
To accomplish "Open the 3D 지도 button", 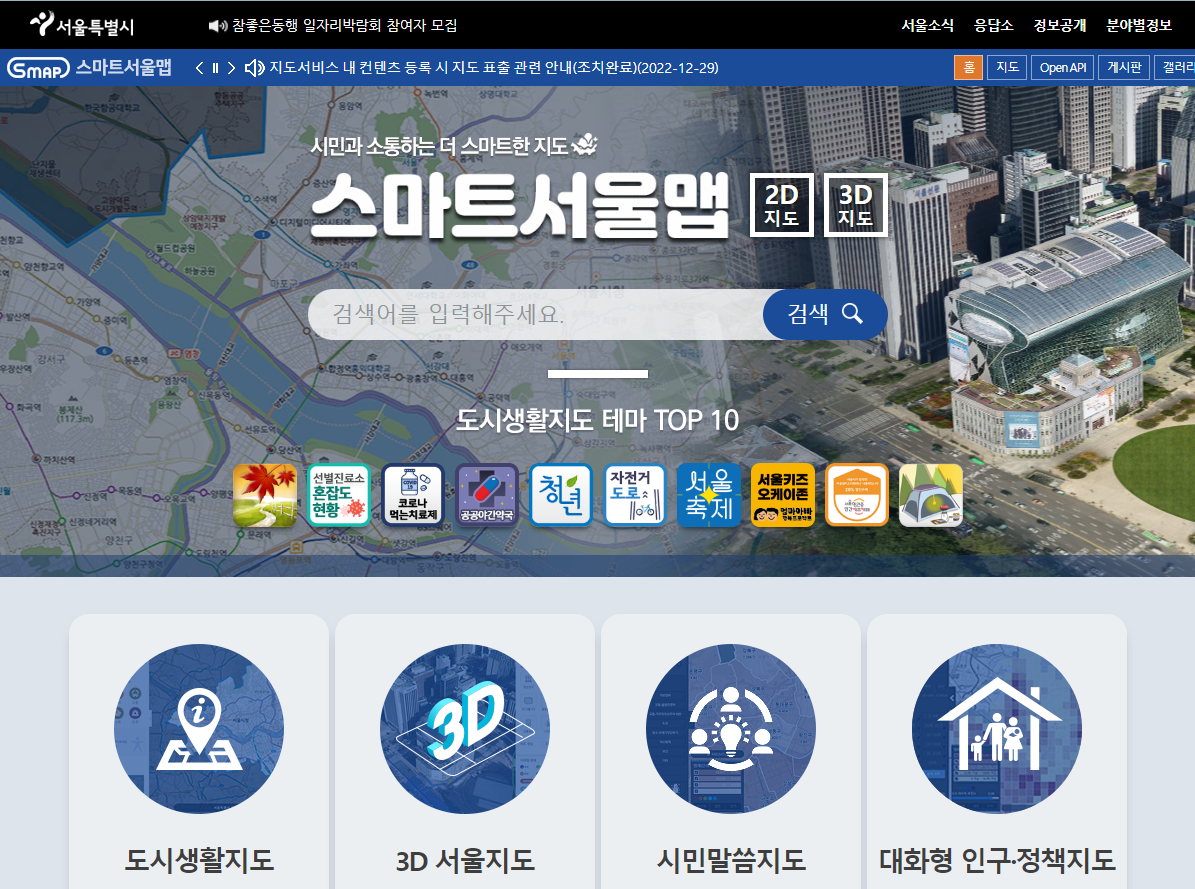I will coord(856,205).
